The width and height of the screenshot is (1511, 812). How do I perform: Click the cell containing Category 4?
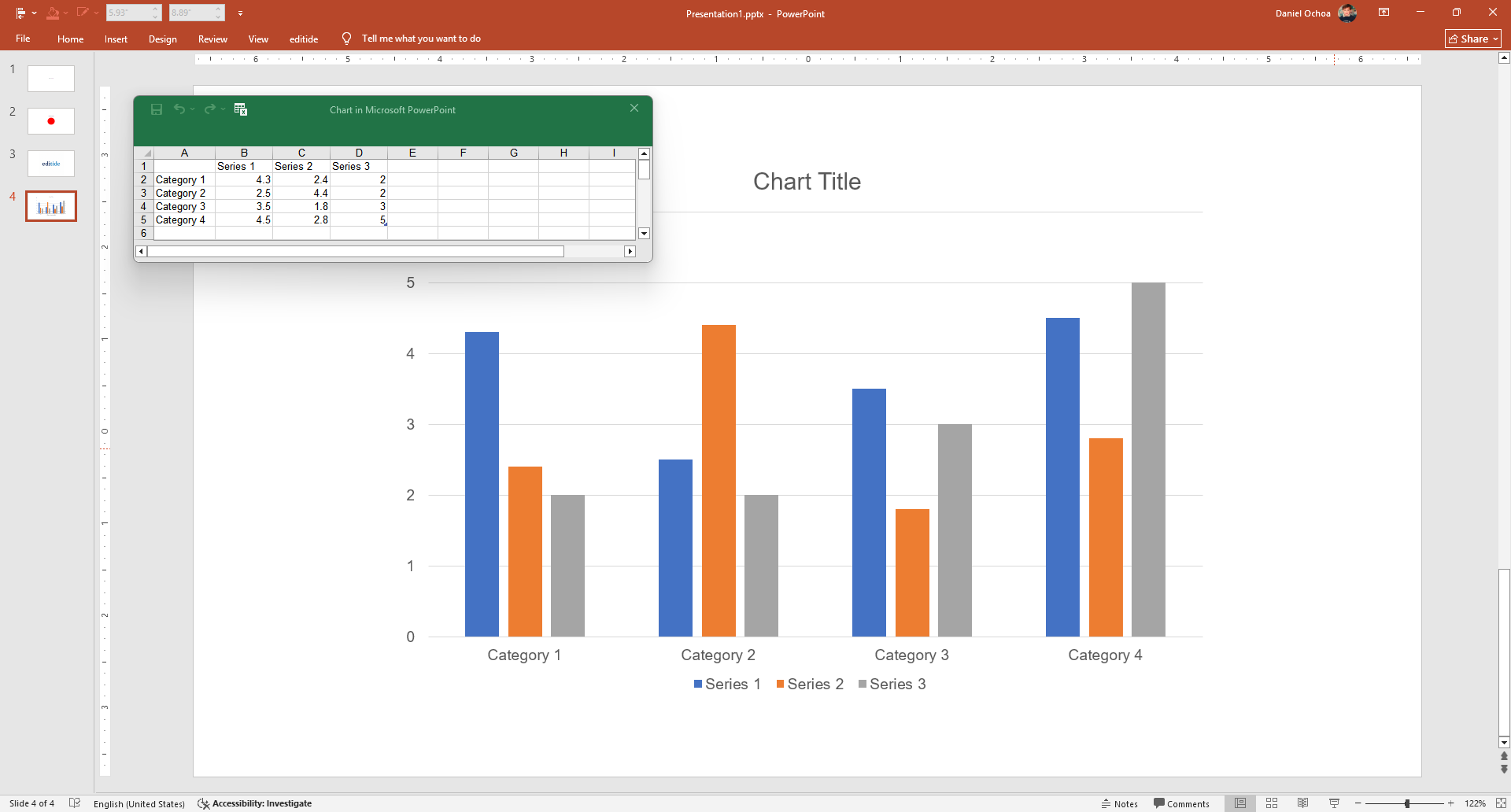(184, 220)
